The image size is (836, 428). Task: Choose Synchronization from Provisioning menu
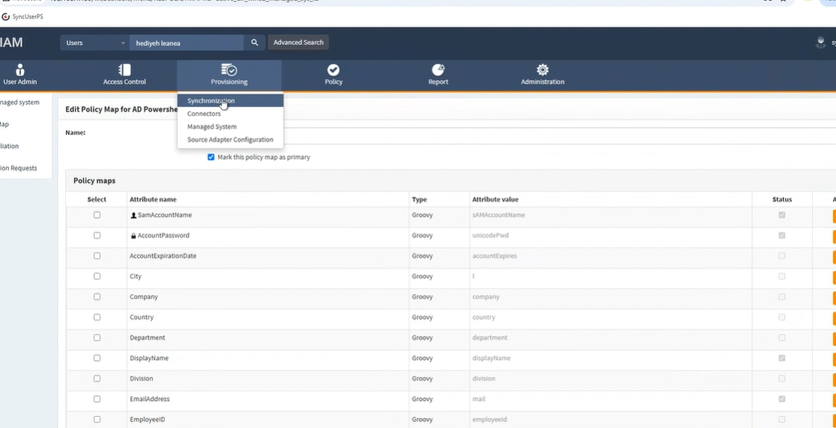click(230, 101)
